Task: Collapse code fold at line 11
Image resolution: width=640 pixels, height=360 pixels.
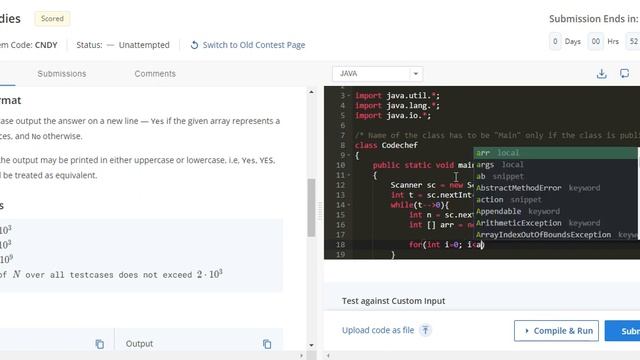Action: click(x=348, y=175)
